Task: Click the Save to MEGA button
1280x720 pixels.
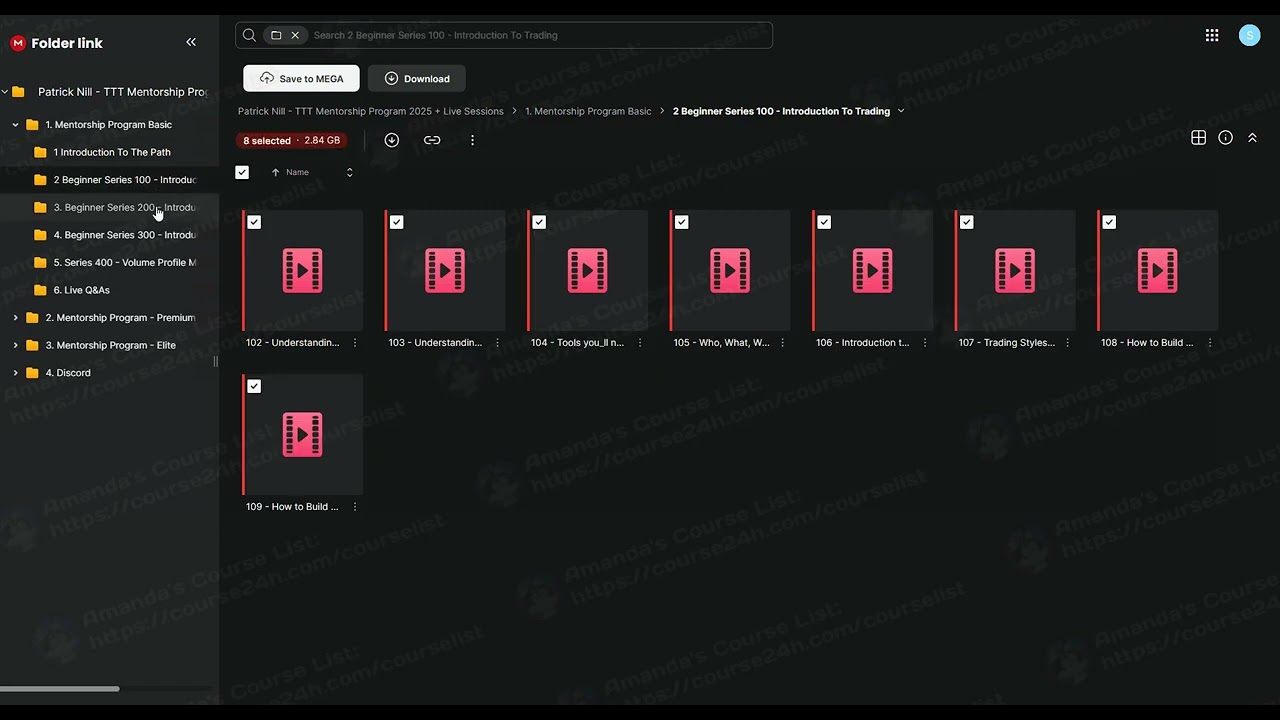Action: (x=301, y=78)
